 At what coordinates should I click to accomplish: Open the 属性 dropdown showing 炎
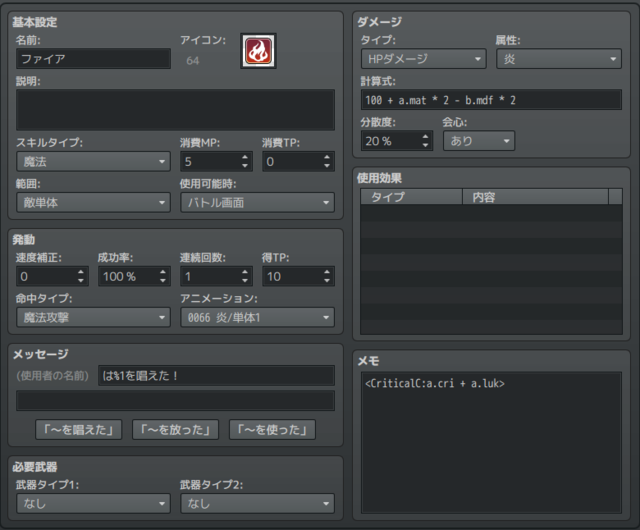pyautogui.click(x=559, y=59)
